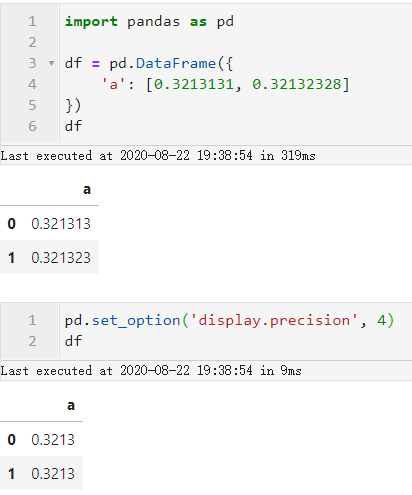This screenshot has height=495, width=412.
Task: Select cell 0.321313 in first output
Action: pyautogui.click(x=61, y=224)
